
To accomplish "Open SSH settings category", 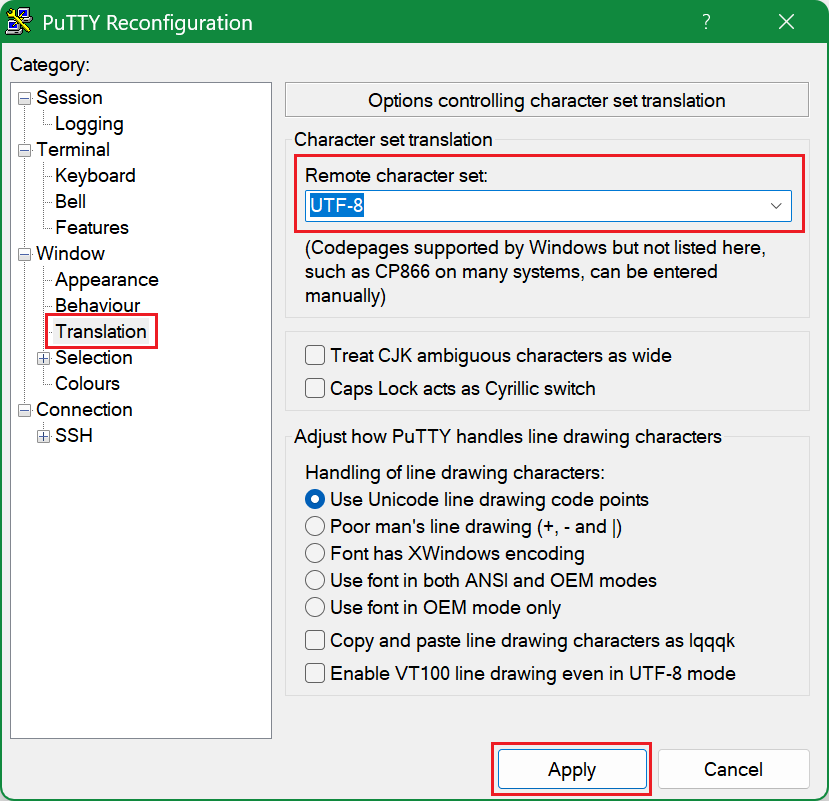I will (73, 436).
